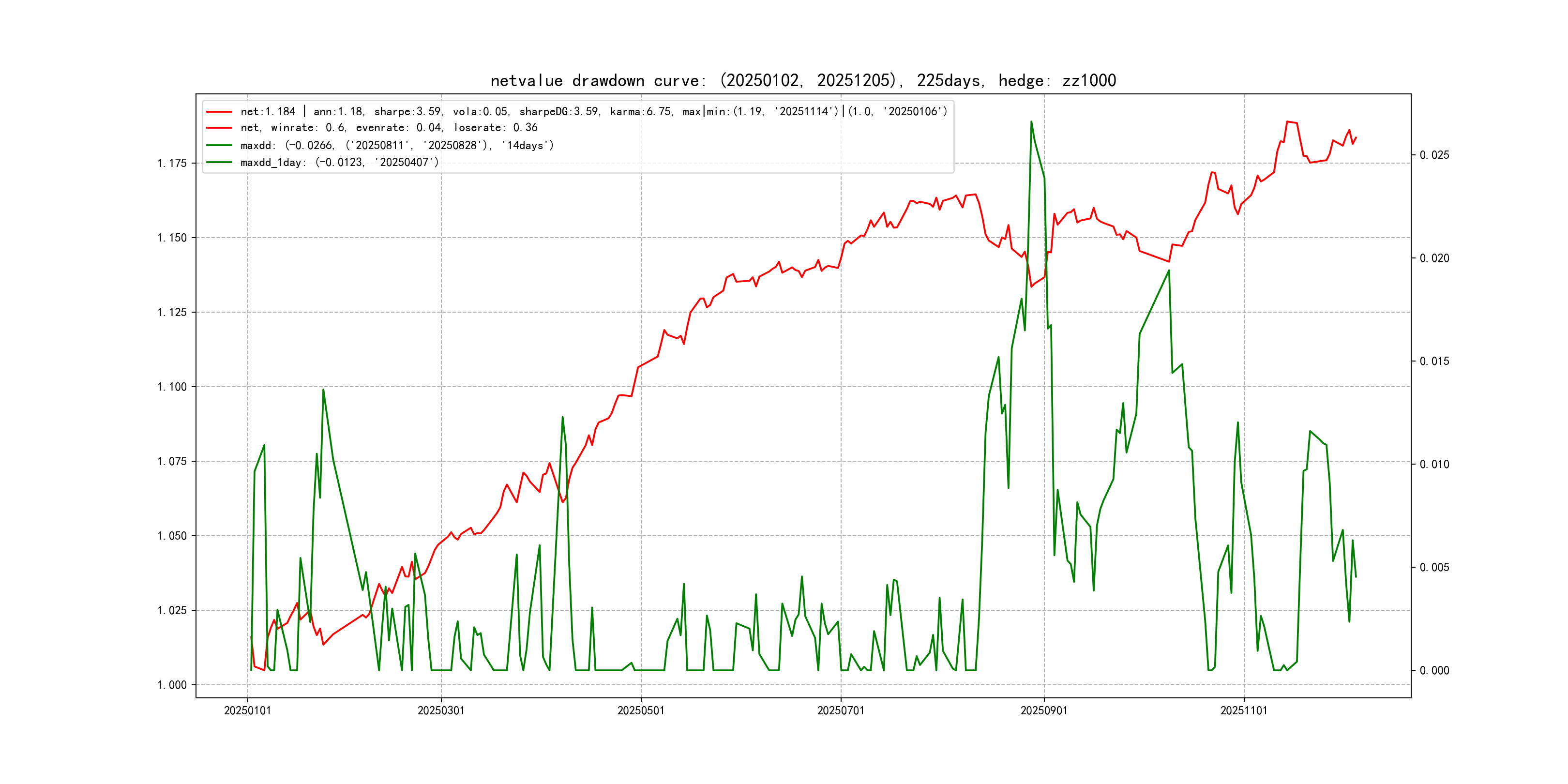Click the x-axis label 20250301
1568x784 pixels.
(x=441, y=711)
